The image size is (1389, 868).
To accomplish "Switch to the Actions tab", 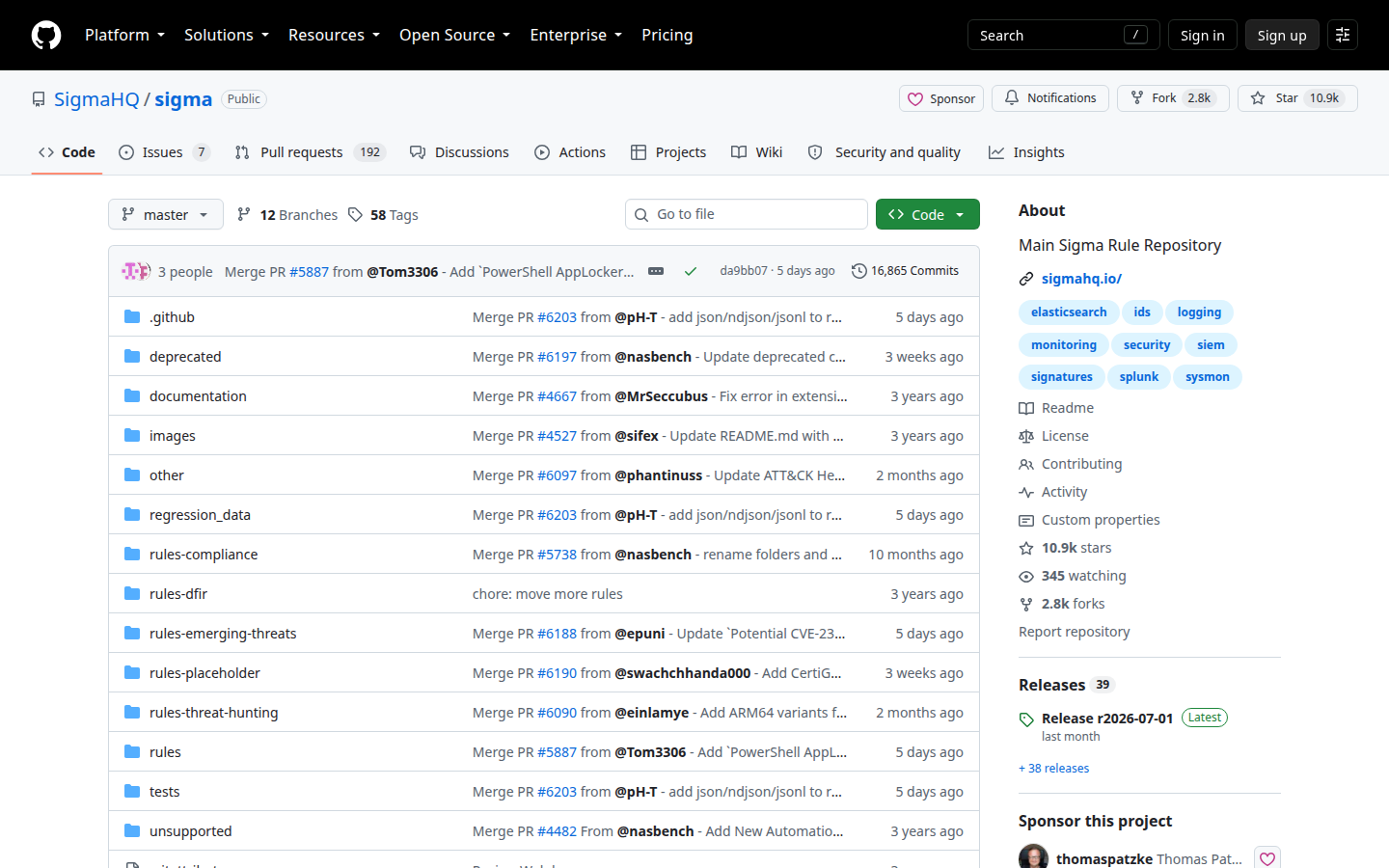I will point(570,152).
